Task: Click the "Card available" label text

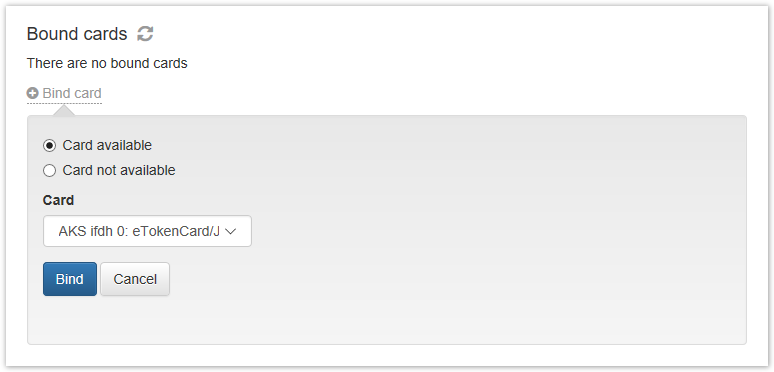Action: (107, 145)
